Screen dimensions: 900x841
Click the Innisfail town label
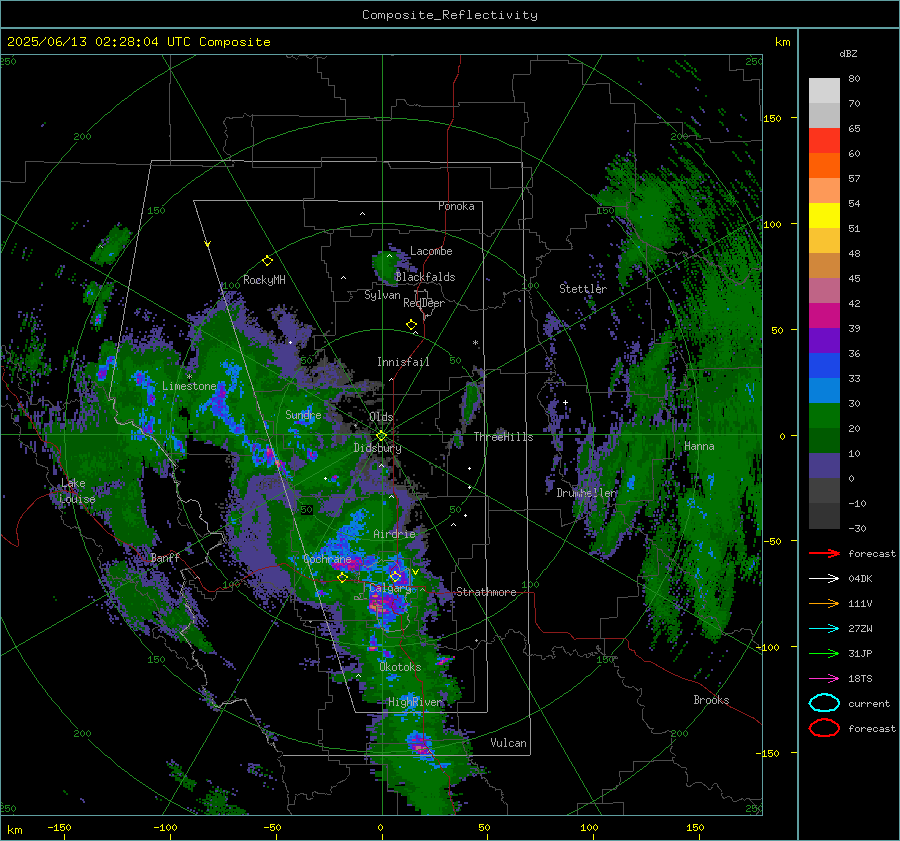[x=403, y=362]
